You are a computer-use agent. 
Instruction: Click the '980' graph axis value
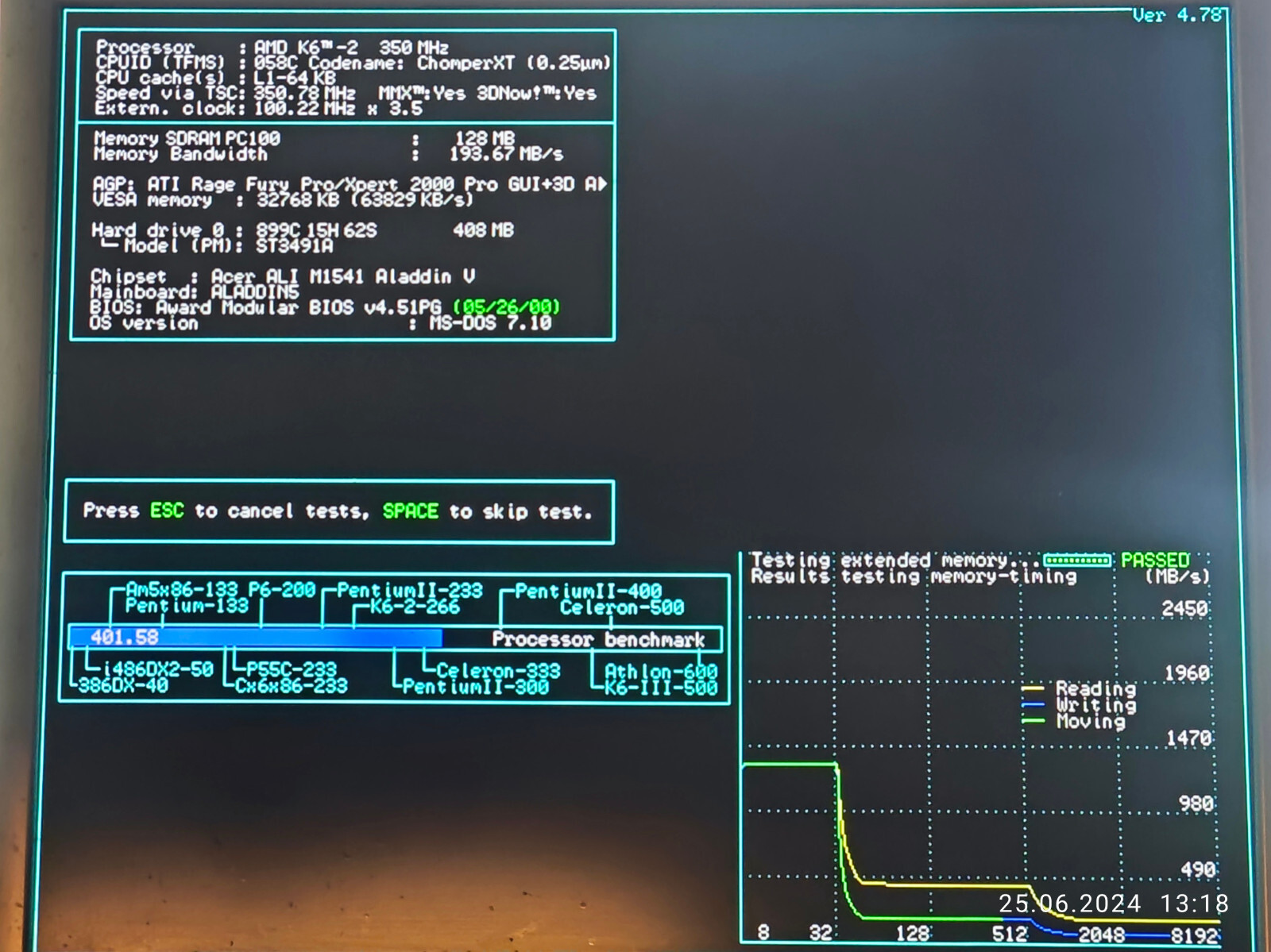point(1196,804)
